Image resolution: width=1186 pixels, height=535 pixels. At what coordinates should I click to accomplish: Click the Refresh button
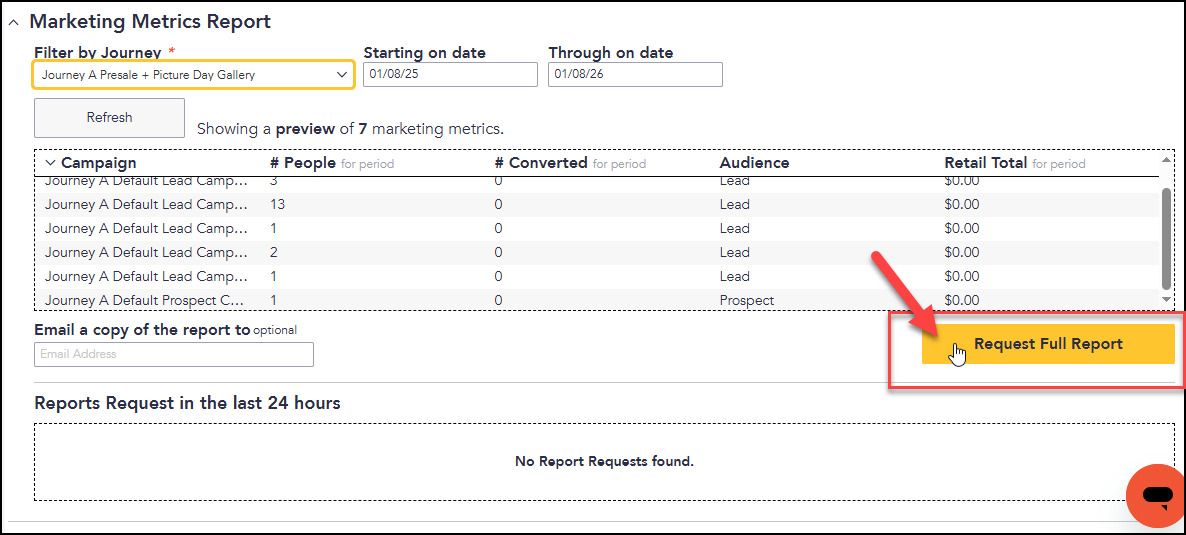tap(110, 118)
